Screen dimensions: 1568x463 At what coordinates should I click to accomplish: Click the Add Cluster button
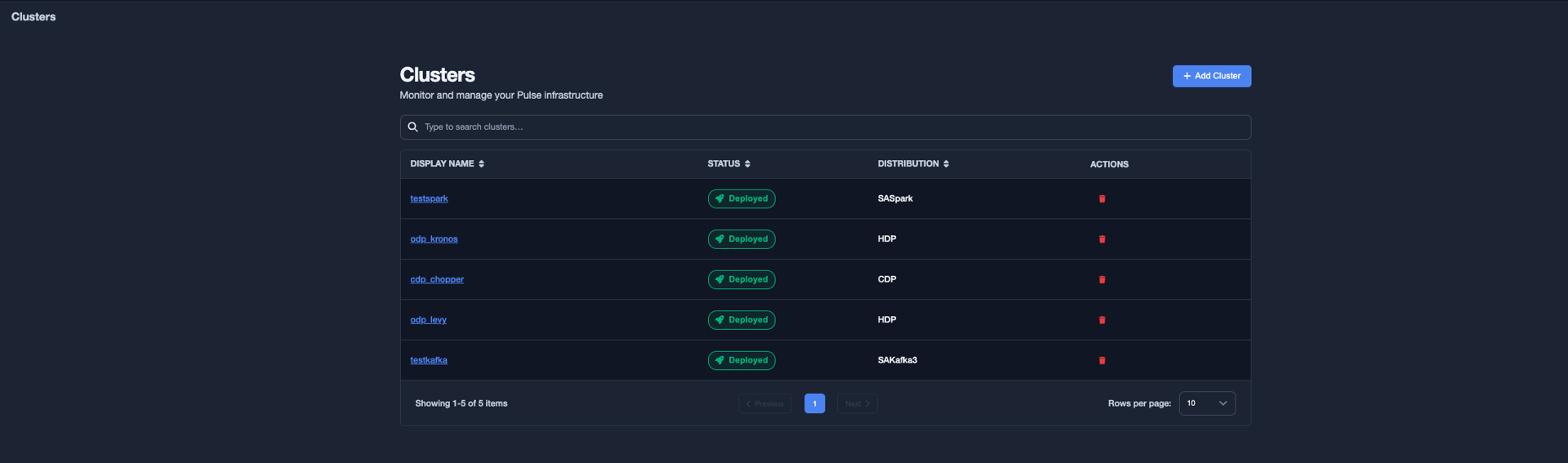click(1212, 76)
